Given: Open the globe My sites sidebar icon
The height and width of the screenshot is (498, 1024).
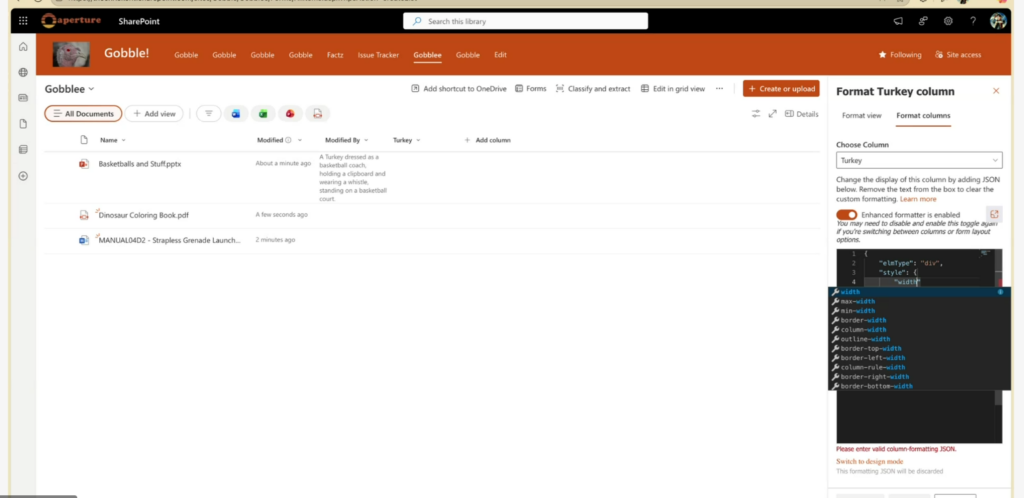Looking at the screenshot, I should pyautogui.click(x=24, y=72).
